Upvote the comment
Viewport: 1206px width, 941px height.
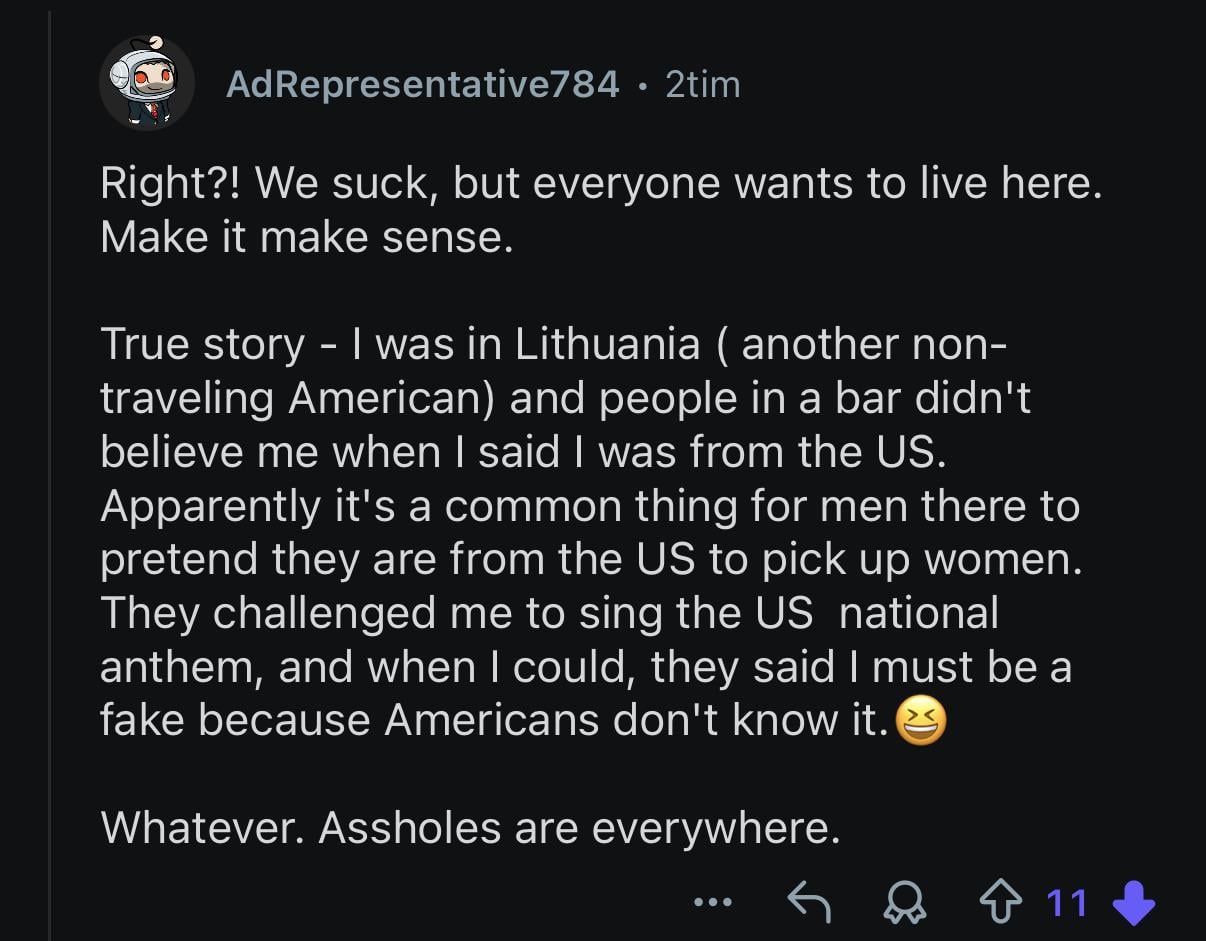click(1000, 903)
